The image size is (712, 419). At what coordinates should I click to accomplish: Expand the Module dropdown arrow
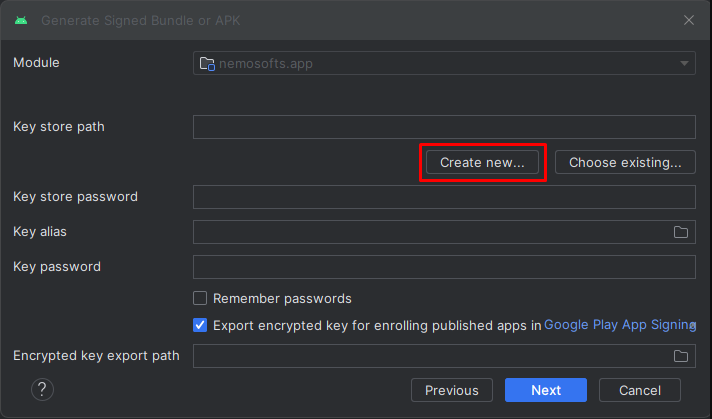point(684,64)
